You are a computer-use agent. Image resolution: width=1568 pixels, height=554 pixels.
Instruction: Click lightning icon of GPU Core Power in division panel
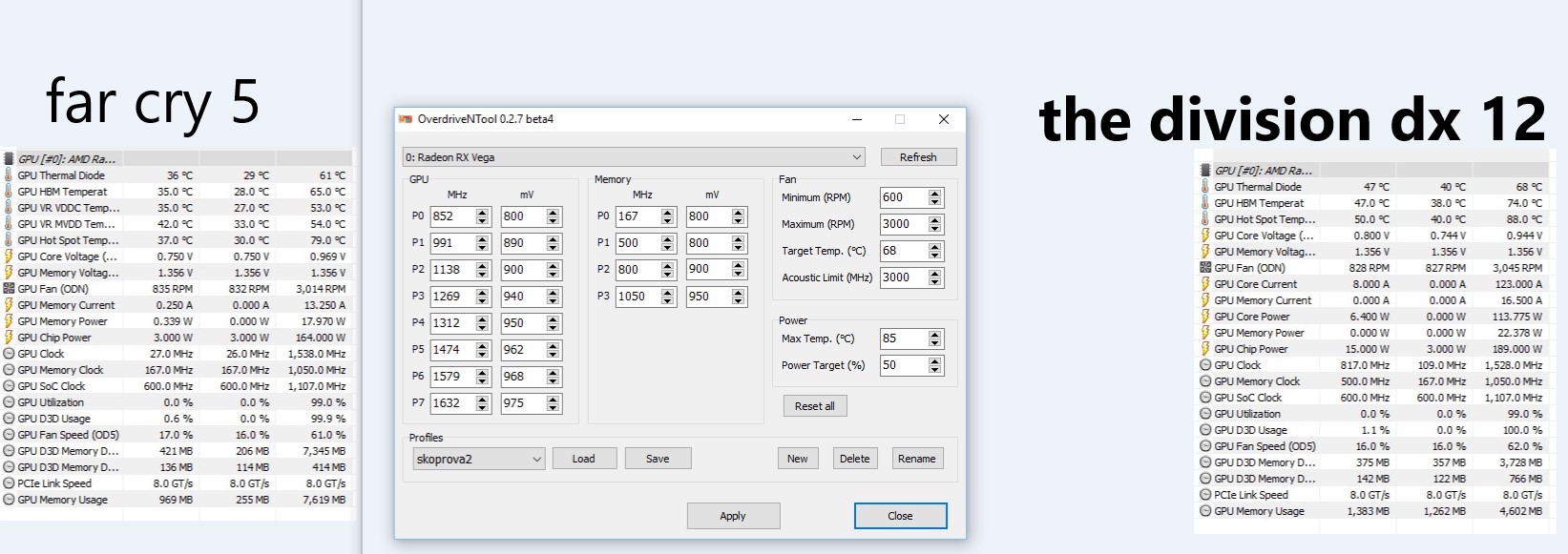tap(1205, 317)
